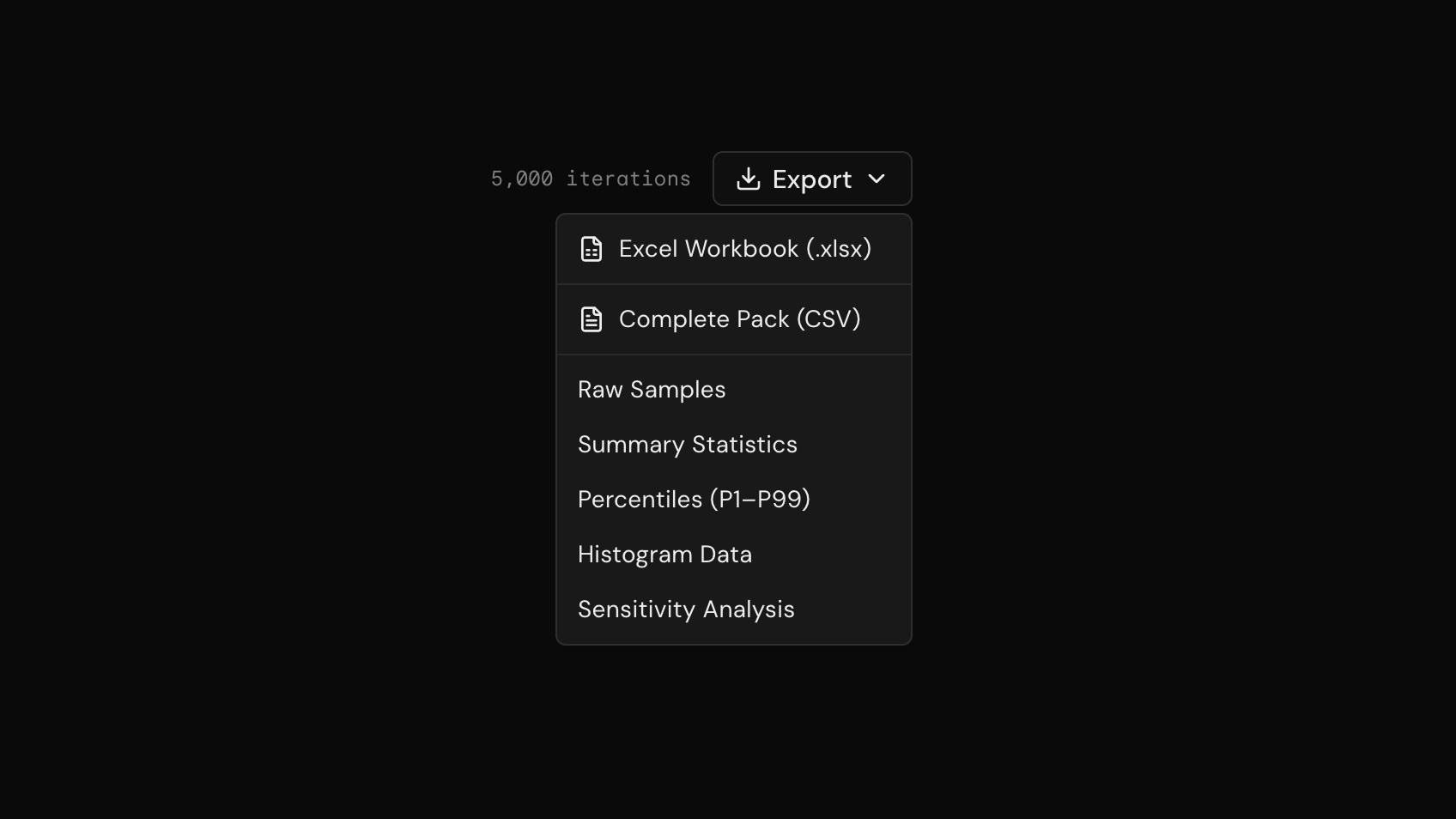Click the spreadsheet icon in the first menu row
This screenshot has height=819, width=1456.
pyautogui.click(x=591, y=249)
